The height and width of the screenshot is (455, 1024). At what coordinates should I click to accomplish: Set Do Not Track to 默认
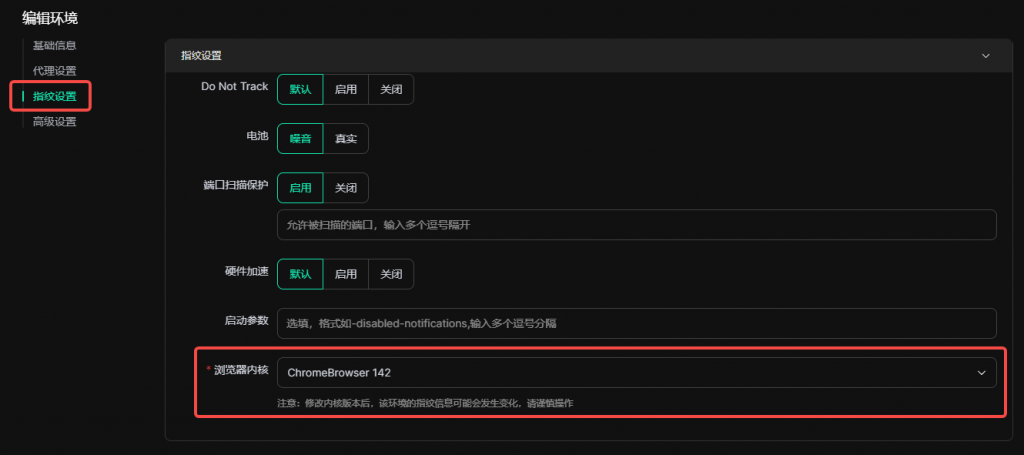(300, 89)
